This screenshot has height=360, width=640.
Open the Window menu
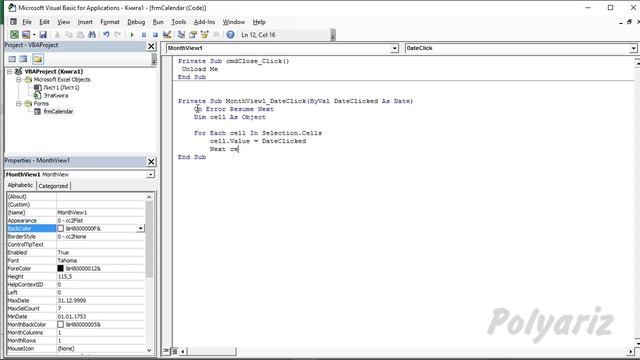pyautogui.click(x=233, y=22)
